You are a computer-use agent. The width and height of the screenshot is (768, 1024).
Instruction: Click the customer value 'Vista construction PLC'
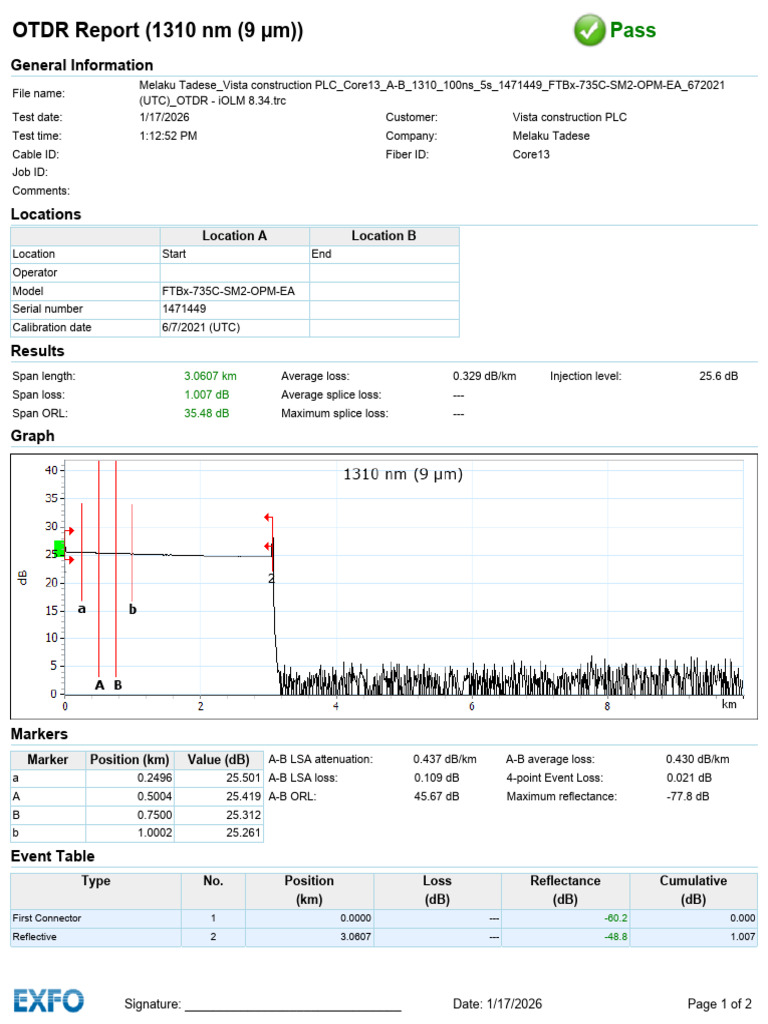click(569, 118)
